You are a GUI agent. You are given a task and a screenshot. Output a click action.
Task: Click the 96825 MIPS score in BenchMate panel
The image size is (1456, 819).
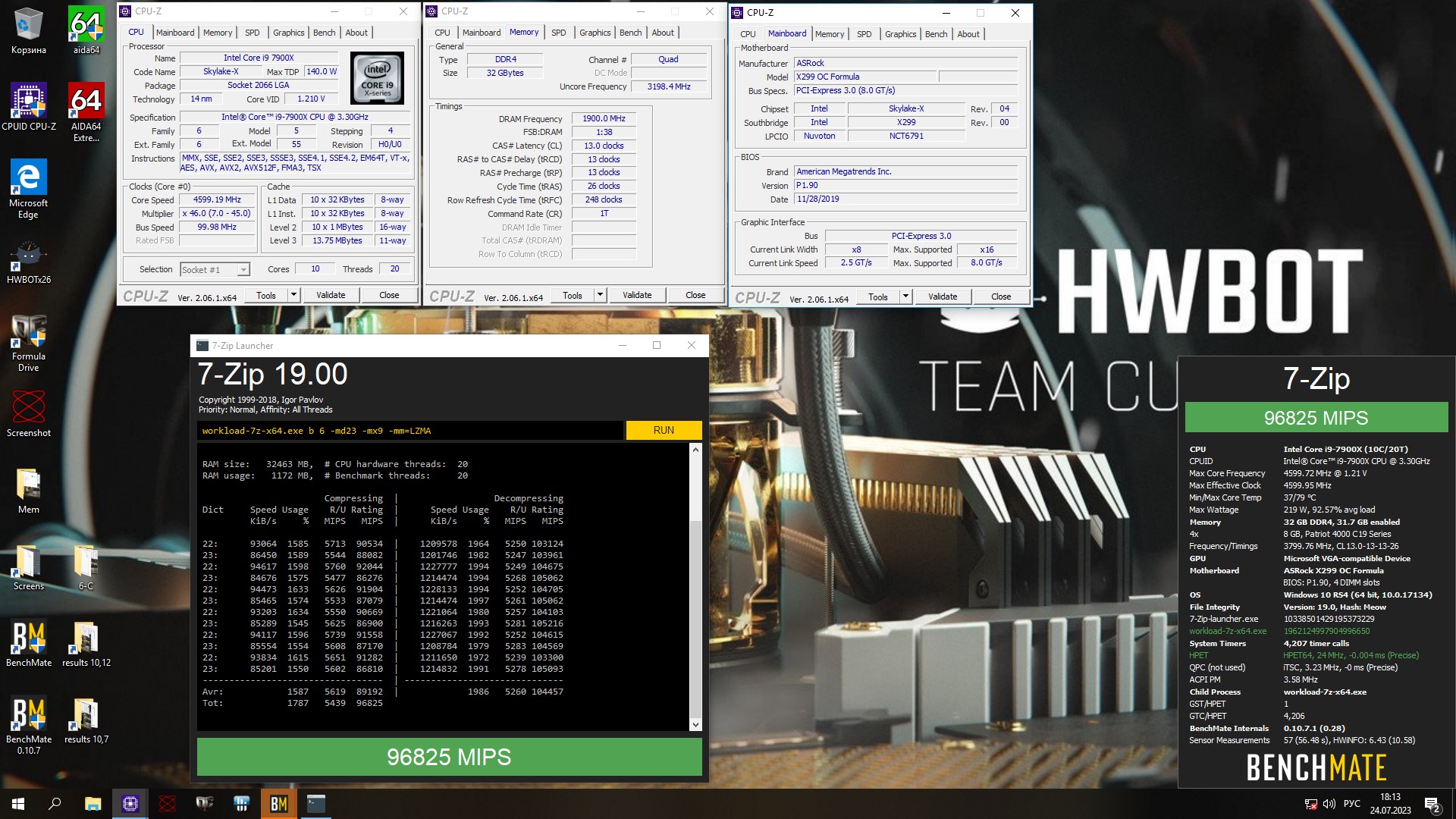1316,418
